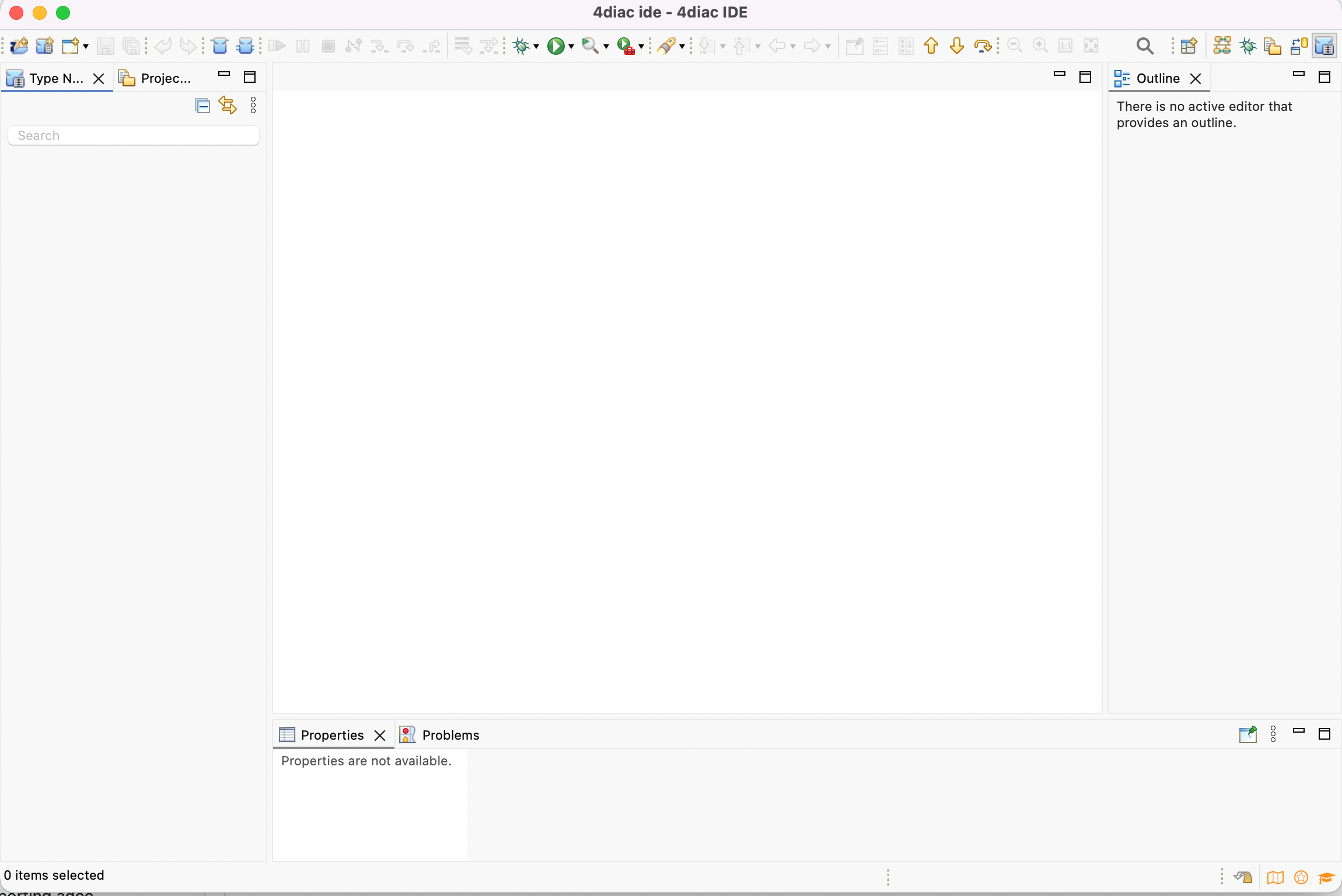Viewport: 1342px width, 896px height.
Task: Click the Fit to page zoom icon
Action: pos(1091,45)
